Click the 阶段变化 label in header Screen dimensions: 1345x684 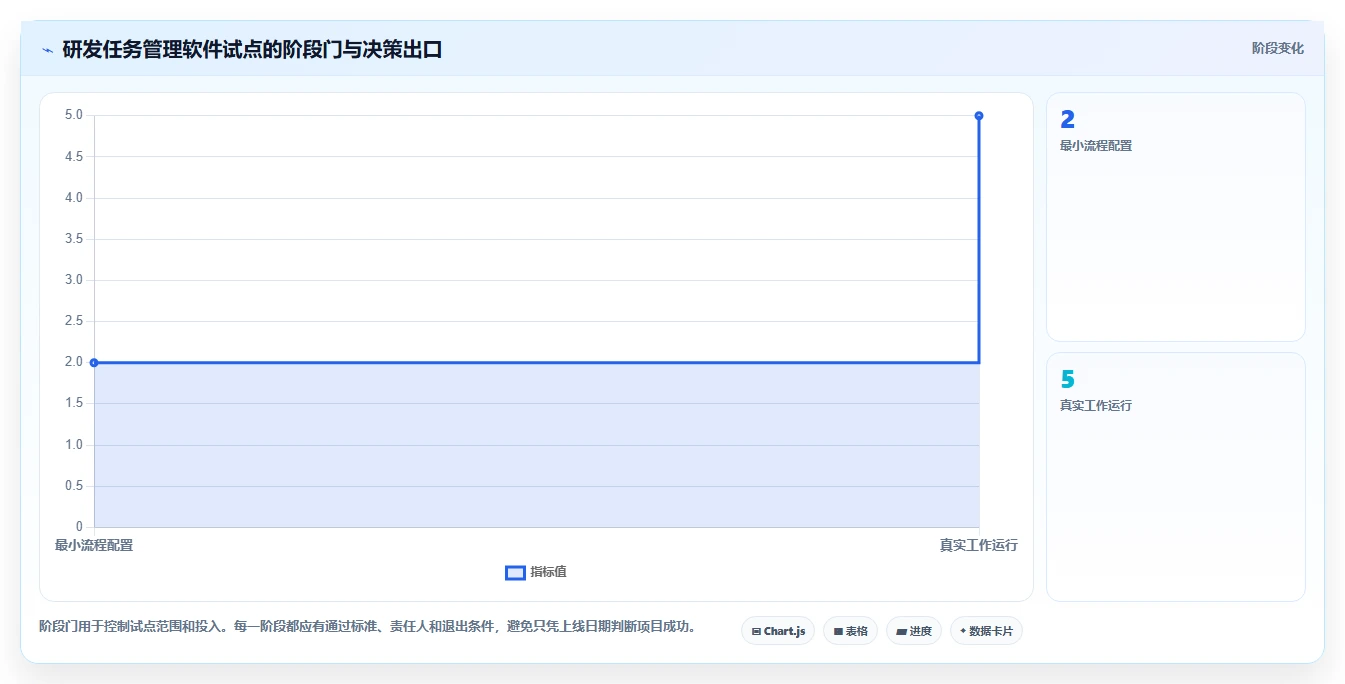coord(1277,48)
